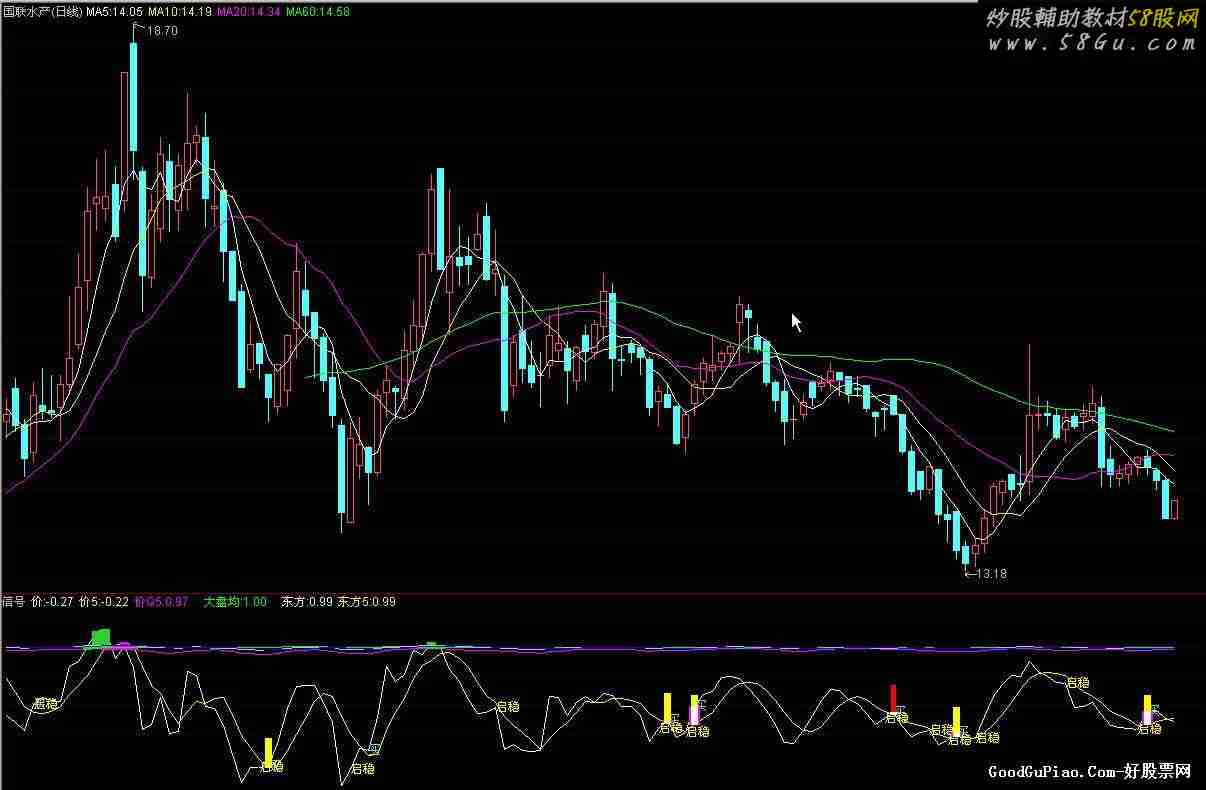Image resolution: width=1206 pixels, height=790 pixels.
Task: Click the red signal bar in indicator panel
Action: [x=893, y=697]
